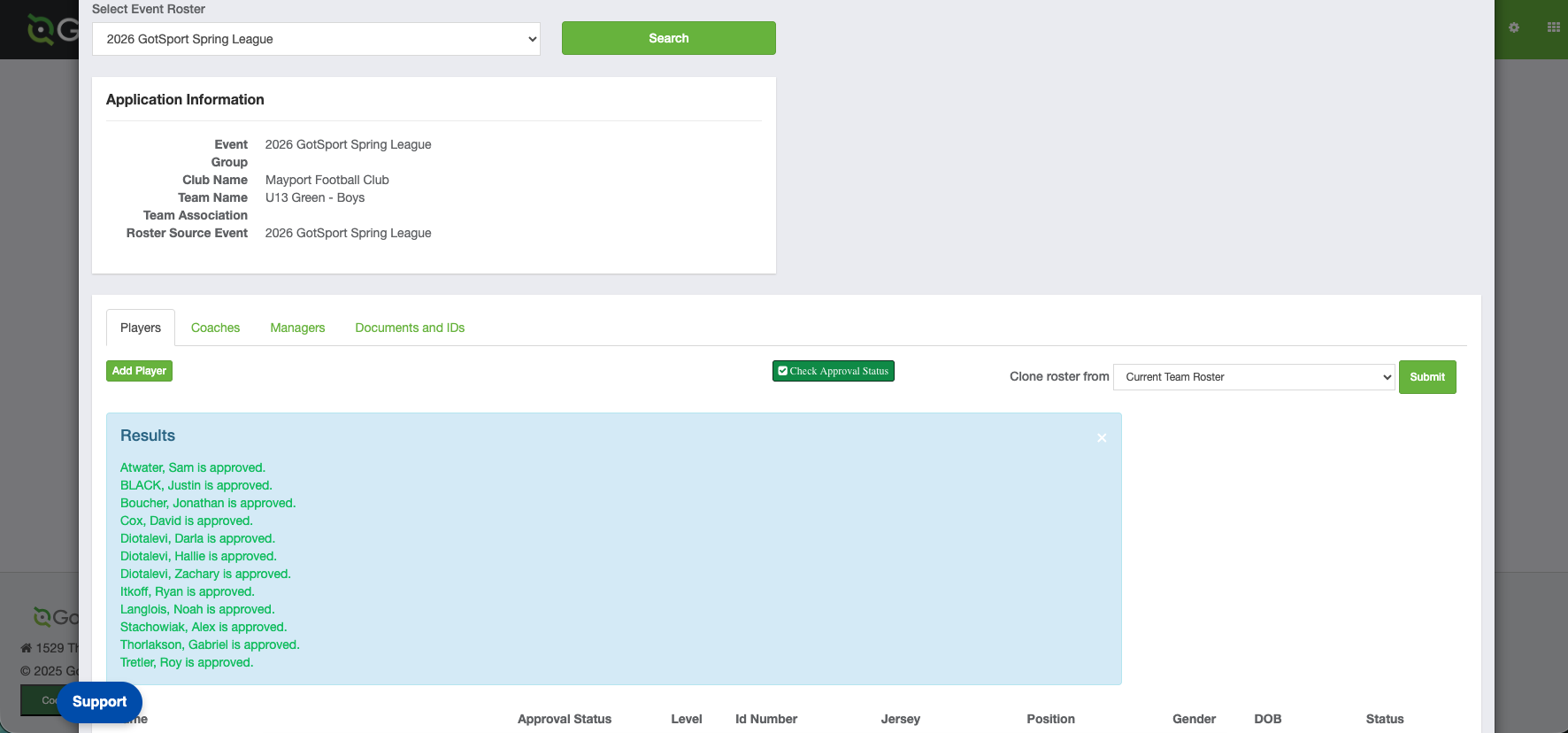Open the Documents and IDs tab

point(410,328)
